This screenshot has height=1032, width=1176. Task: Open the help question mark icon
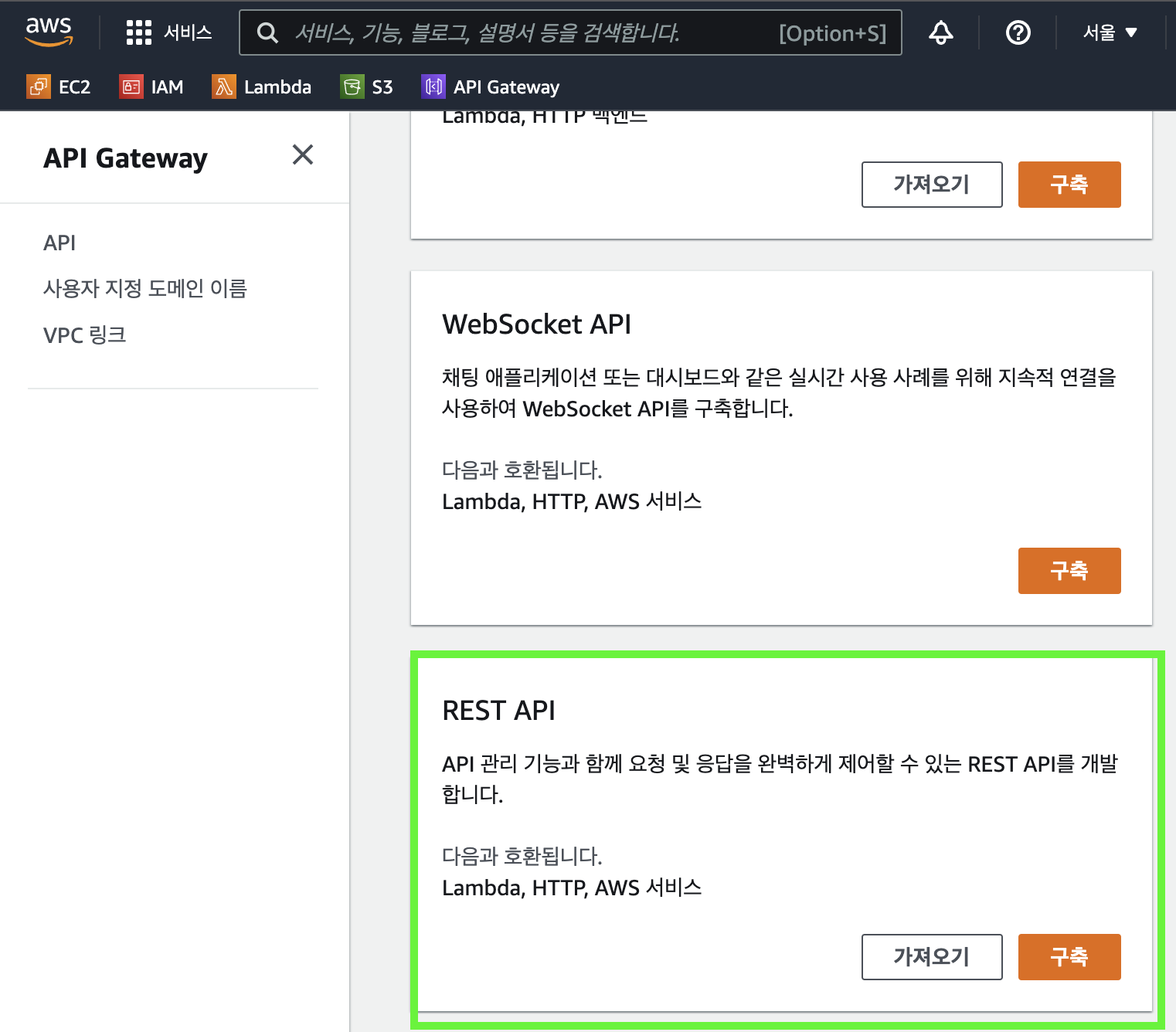point(1018,32)
